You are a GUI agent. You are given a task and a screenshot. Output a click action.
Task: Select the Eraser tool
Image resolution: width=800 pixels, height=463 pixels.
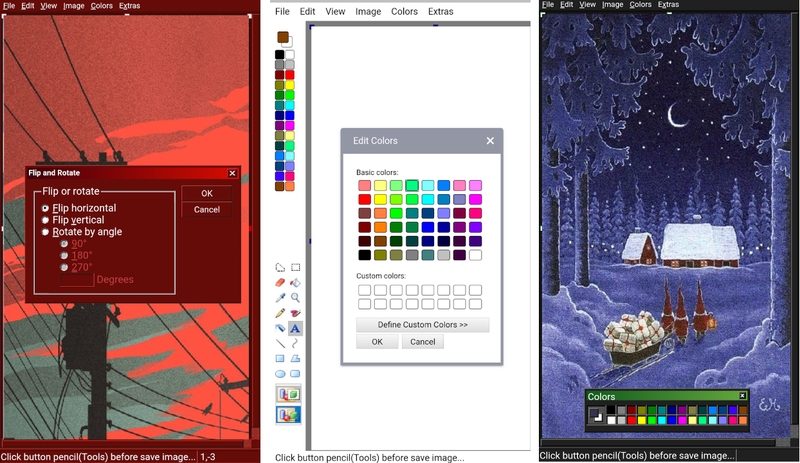coord(280,282)
